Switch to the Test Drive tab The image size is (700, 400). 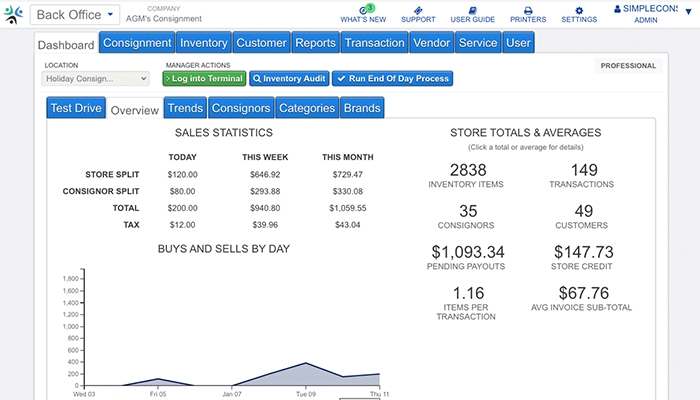(x=76, y=108)
